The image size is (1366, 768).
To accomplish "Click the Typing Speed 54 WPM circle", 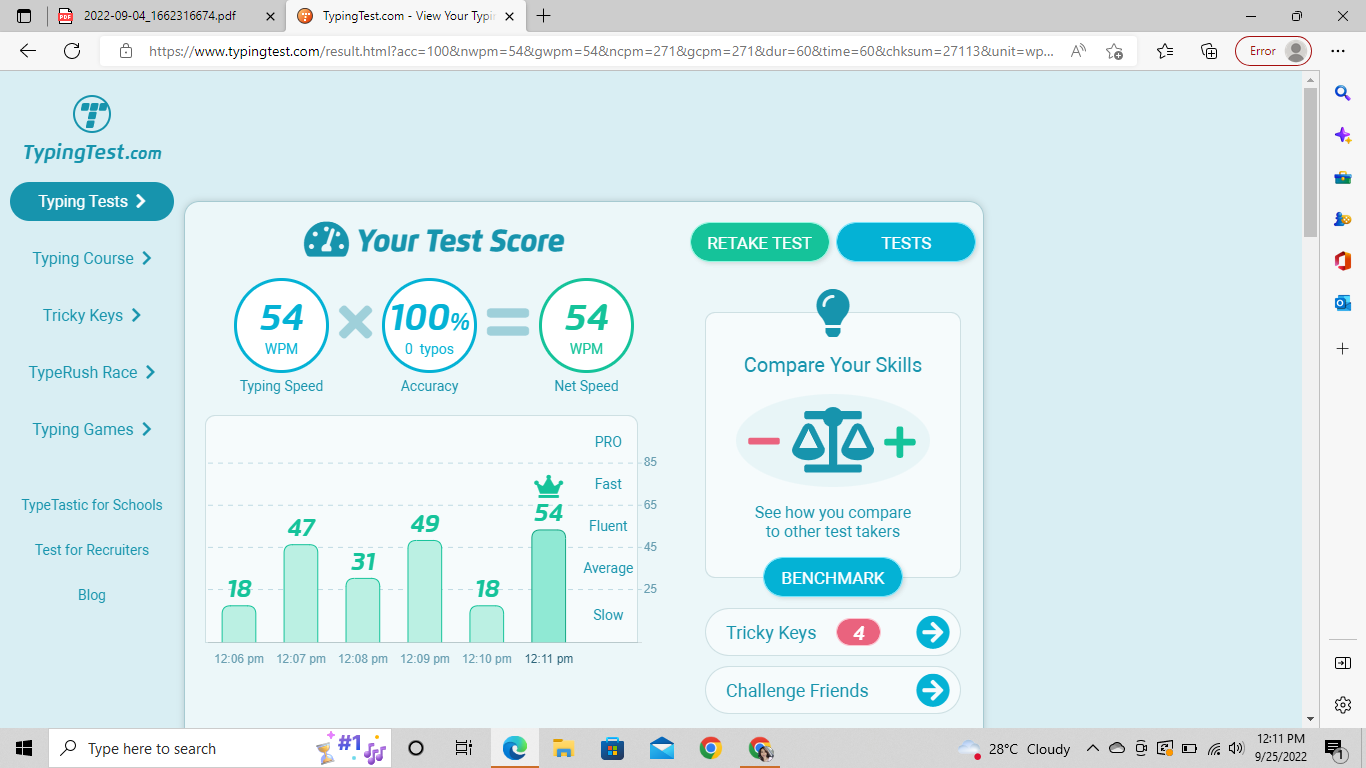I will point(281,325).
